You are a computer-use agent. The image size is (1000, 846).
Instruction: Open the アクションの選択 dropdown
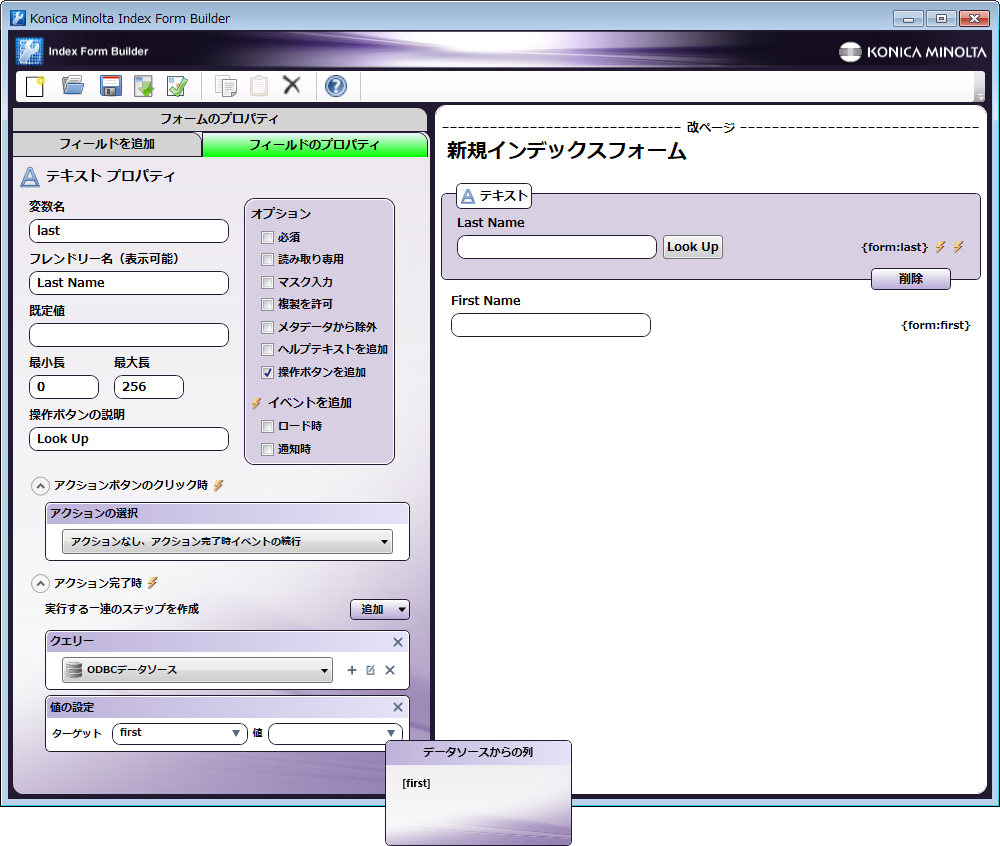point(227,541)
